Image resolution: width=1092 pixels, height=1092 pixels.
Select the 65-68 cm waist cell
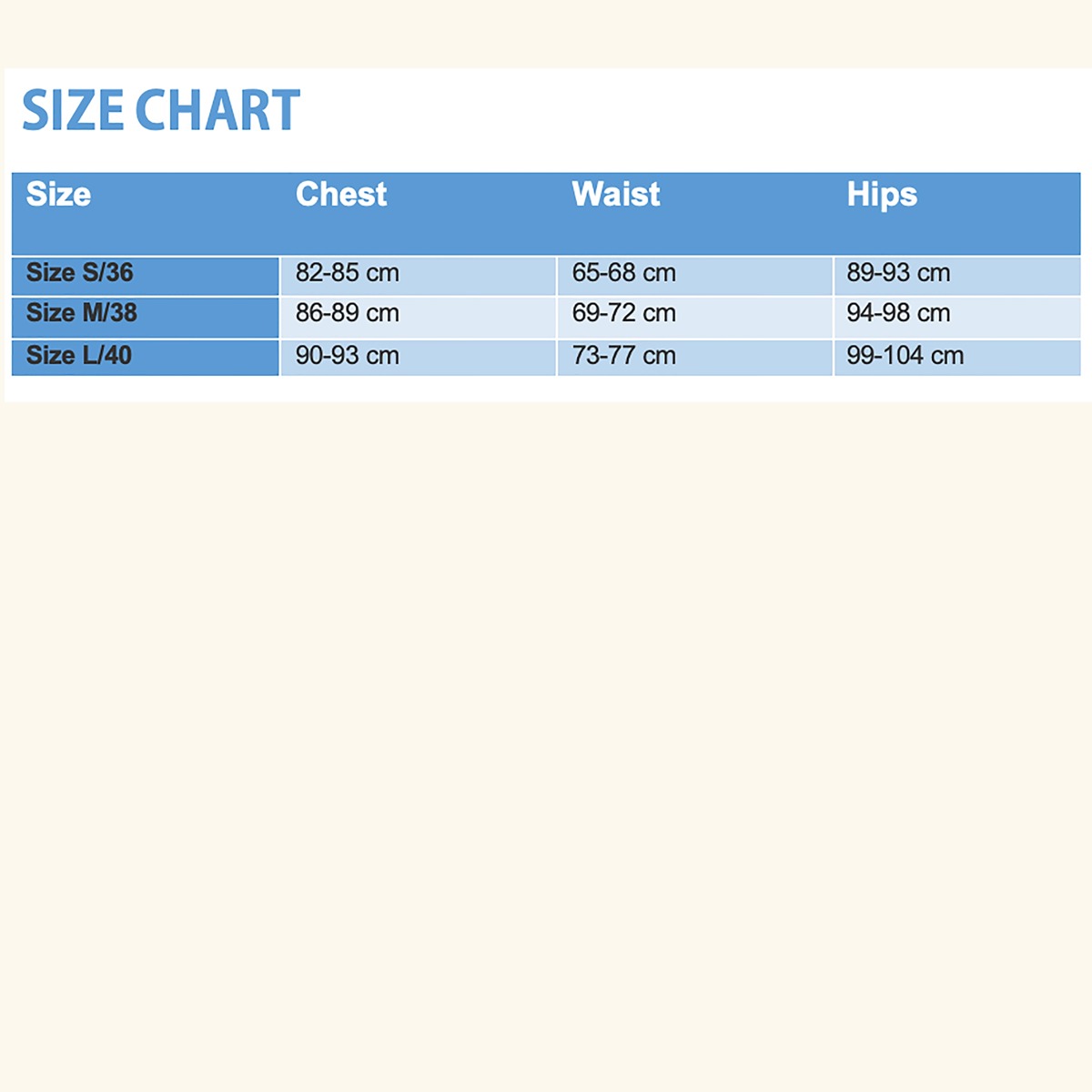[624, 273]
